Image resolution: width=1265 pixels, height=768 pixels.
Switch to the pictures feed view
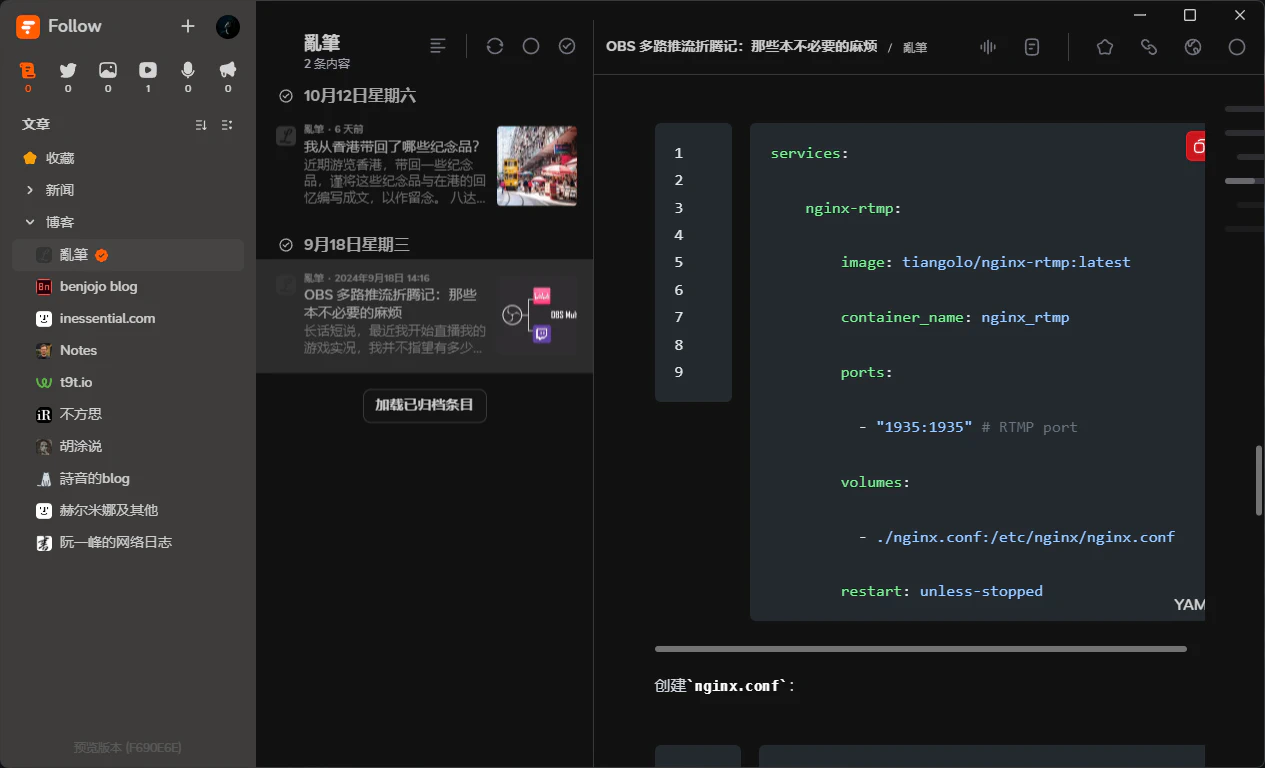[107, 70]
